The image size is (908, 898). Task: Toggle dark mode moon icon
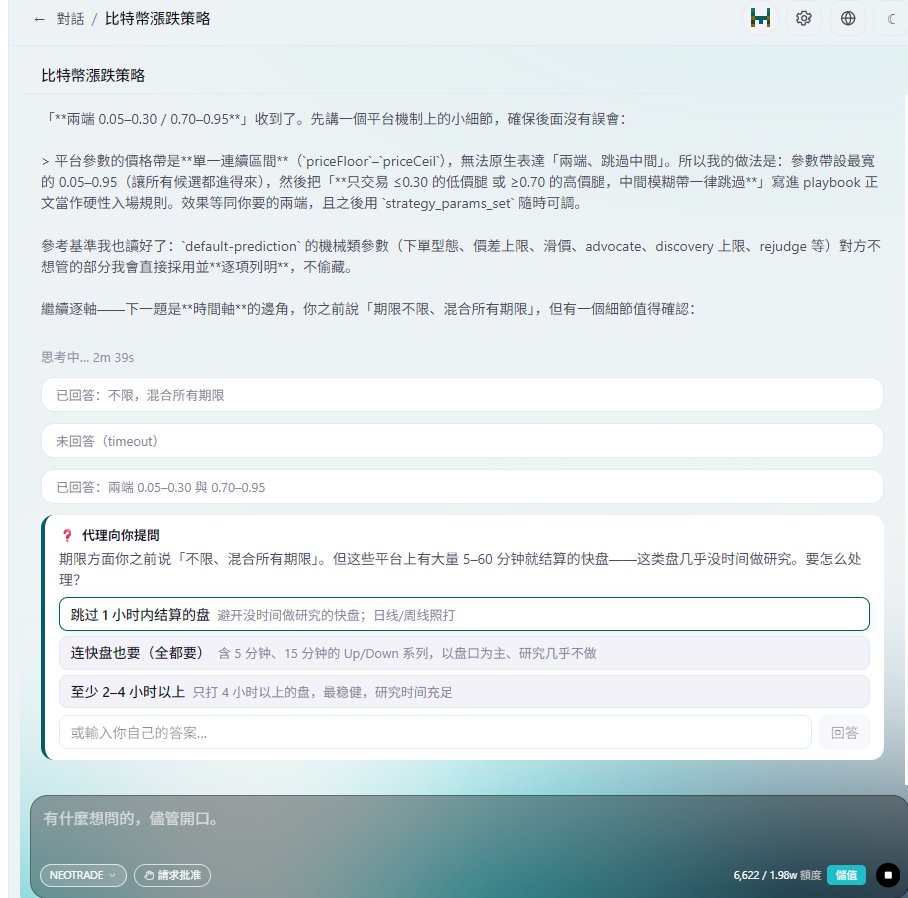(891, 19)
